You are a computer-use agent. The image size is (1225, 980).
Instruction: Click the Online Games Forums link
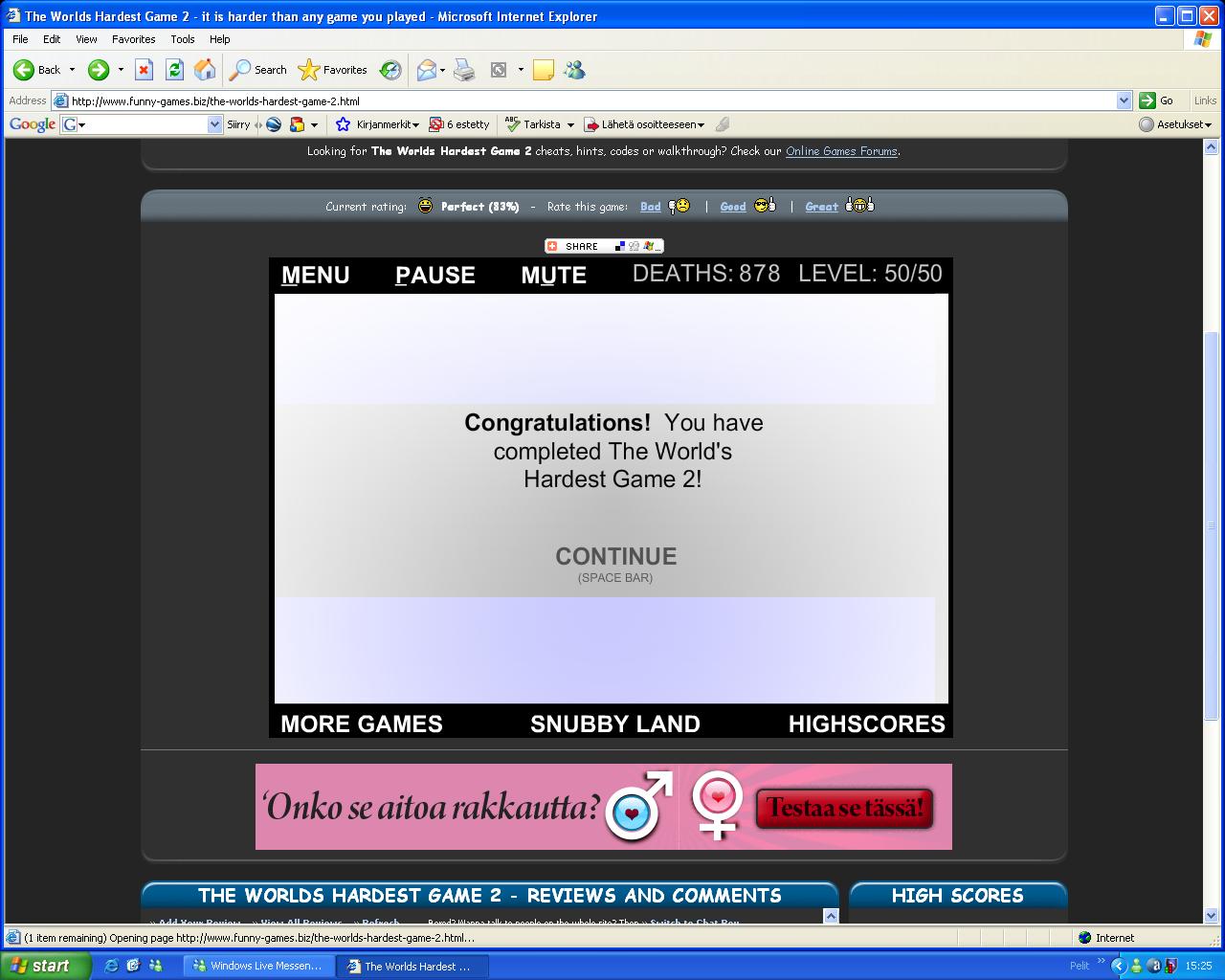click(x=841, y=151)
